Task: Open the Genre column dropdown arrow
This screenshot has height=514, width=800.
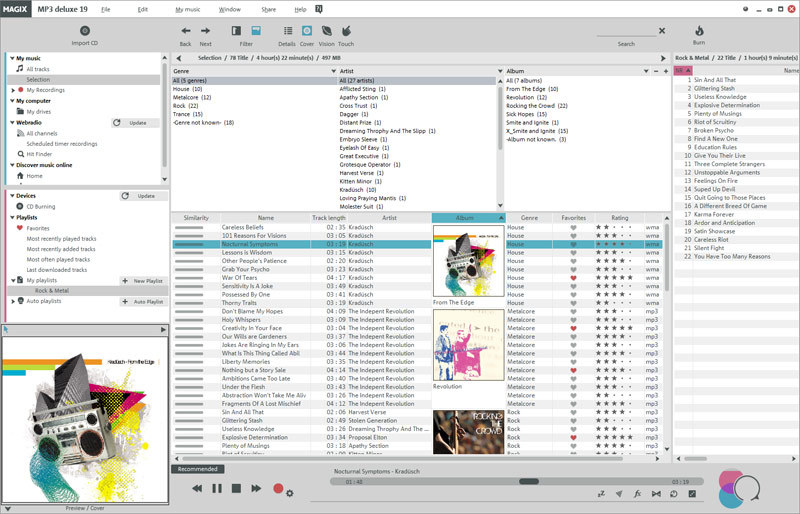Action: (x=334, y=71)
